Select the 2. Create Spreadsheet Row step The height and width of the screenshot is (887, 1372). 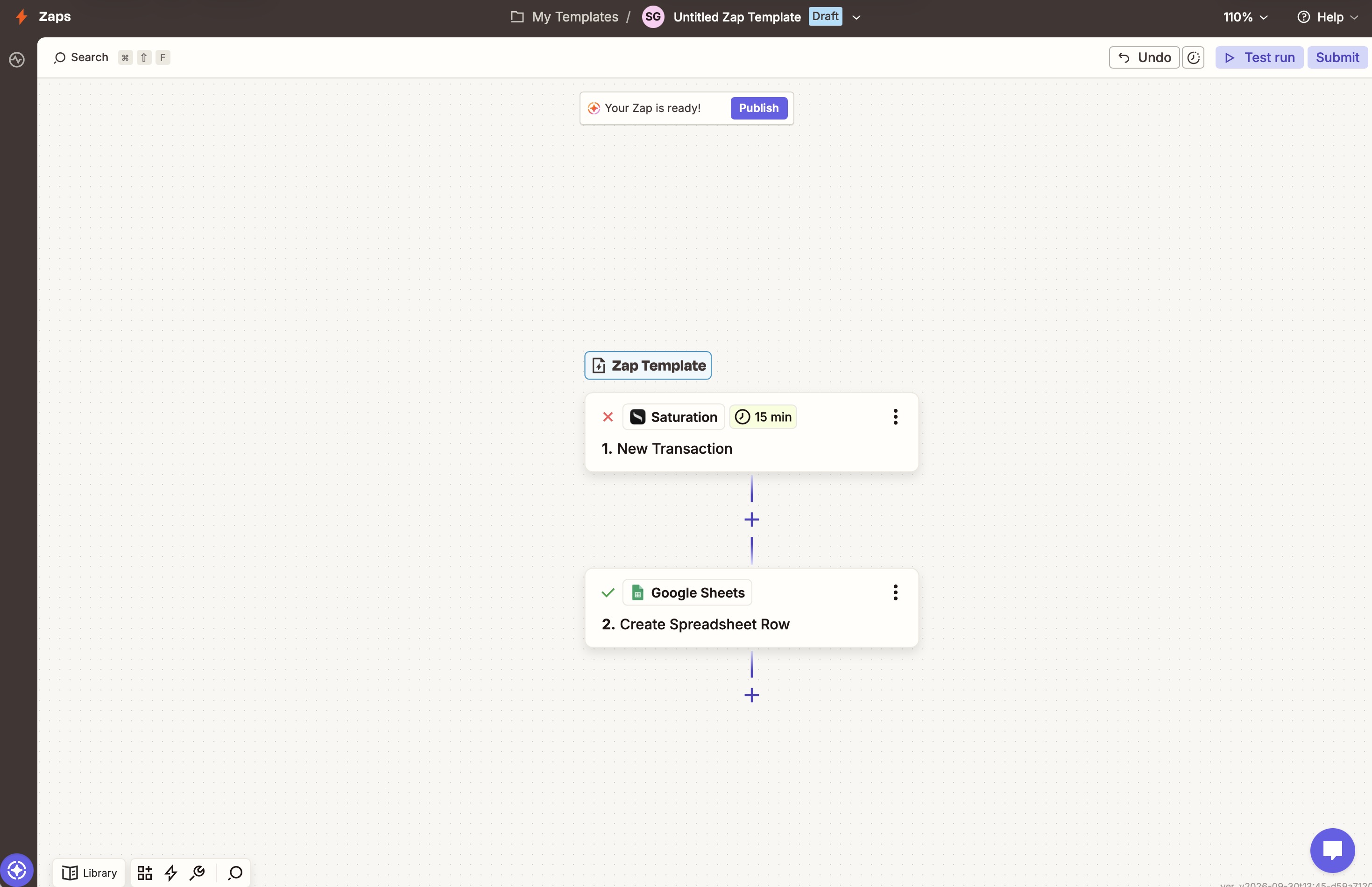(x=751, y=608)
